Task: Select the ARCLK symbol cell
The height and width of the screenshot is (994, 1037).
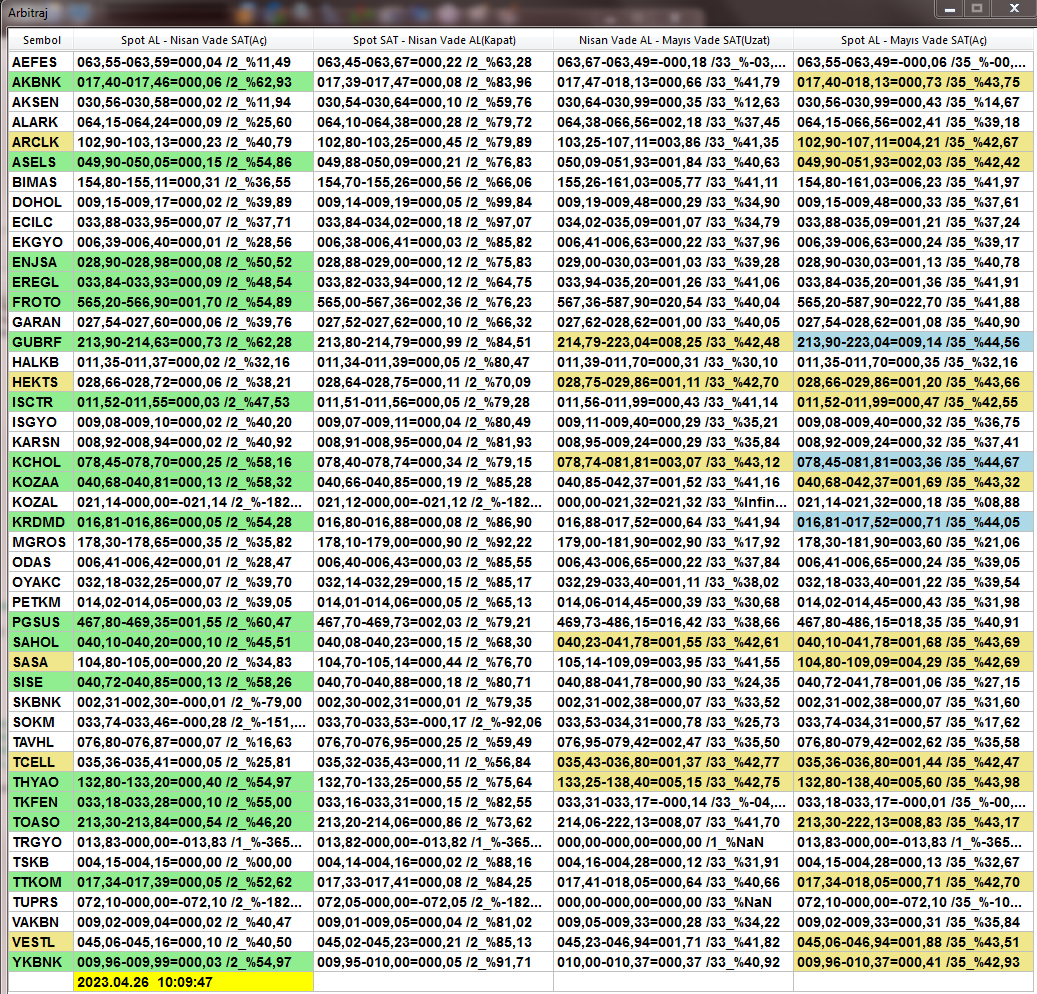Action: coord(41,142)
